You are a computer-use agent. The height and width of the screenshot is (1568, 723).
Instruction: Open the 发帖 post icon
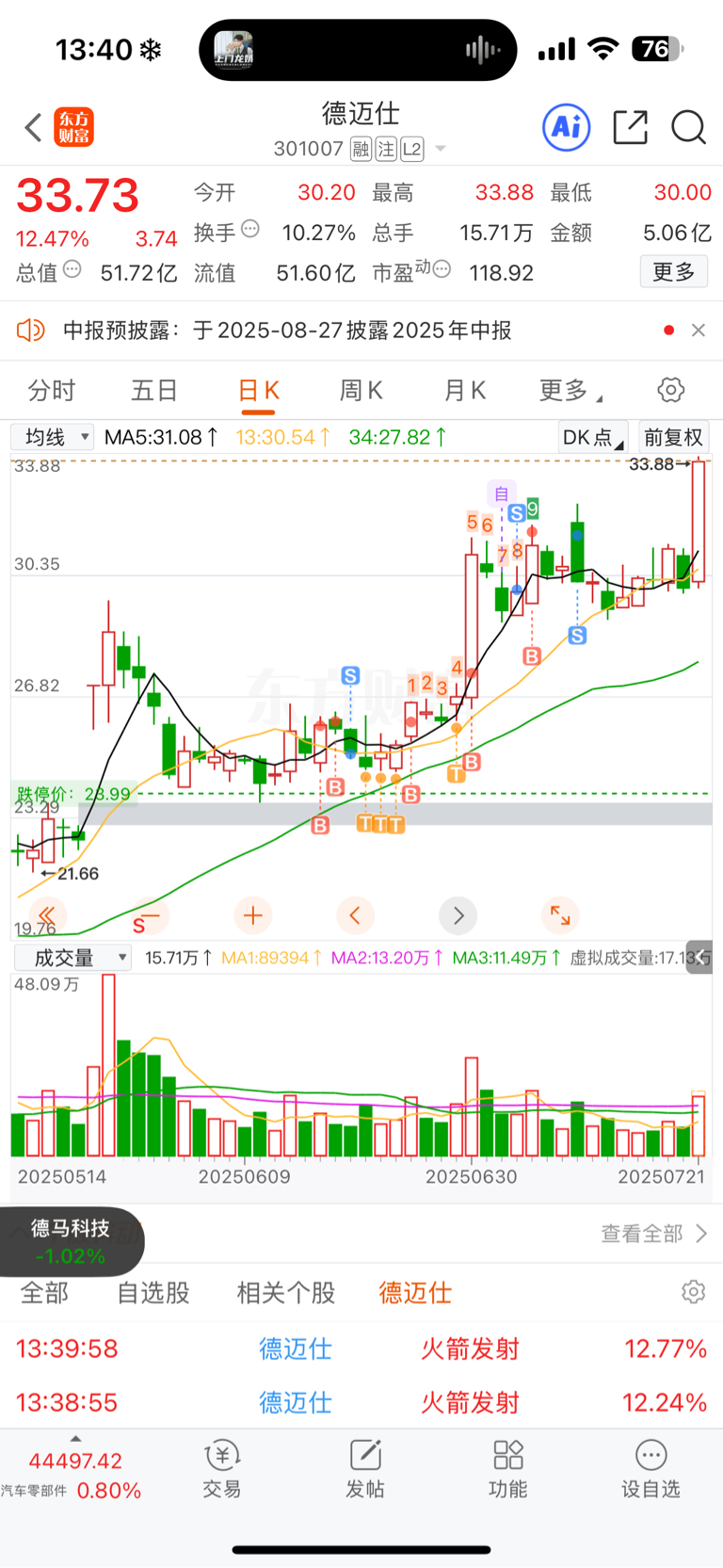pyautogui.click(x=365, y=1468)
